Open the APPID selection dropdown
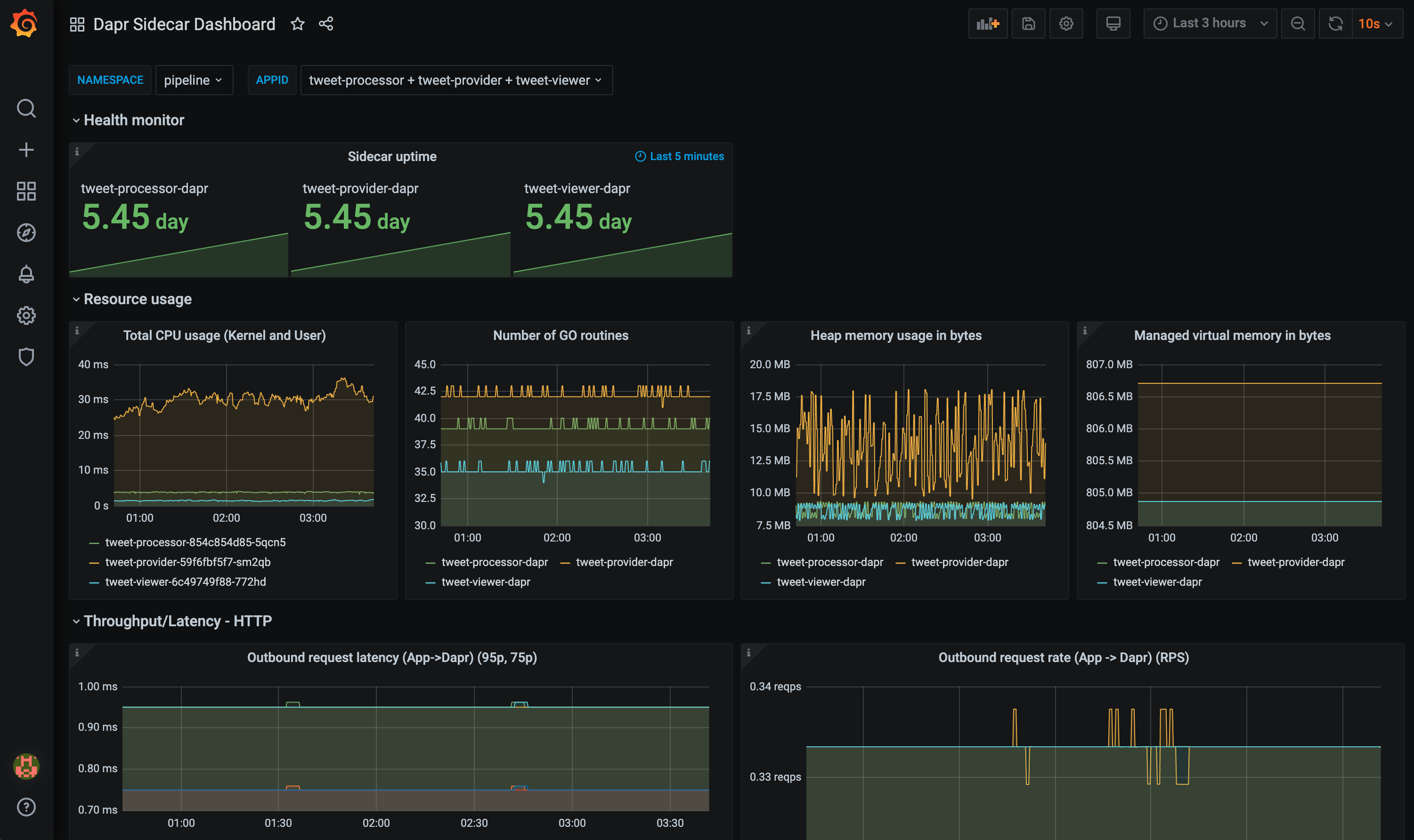This screenshot has width=1414, height=840. [455, 80]
